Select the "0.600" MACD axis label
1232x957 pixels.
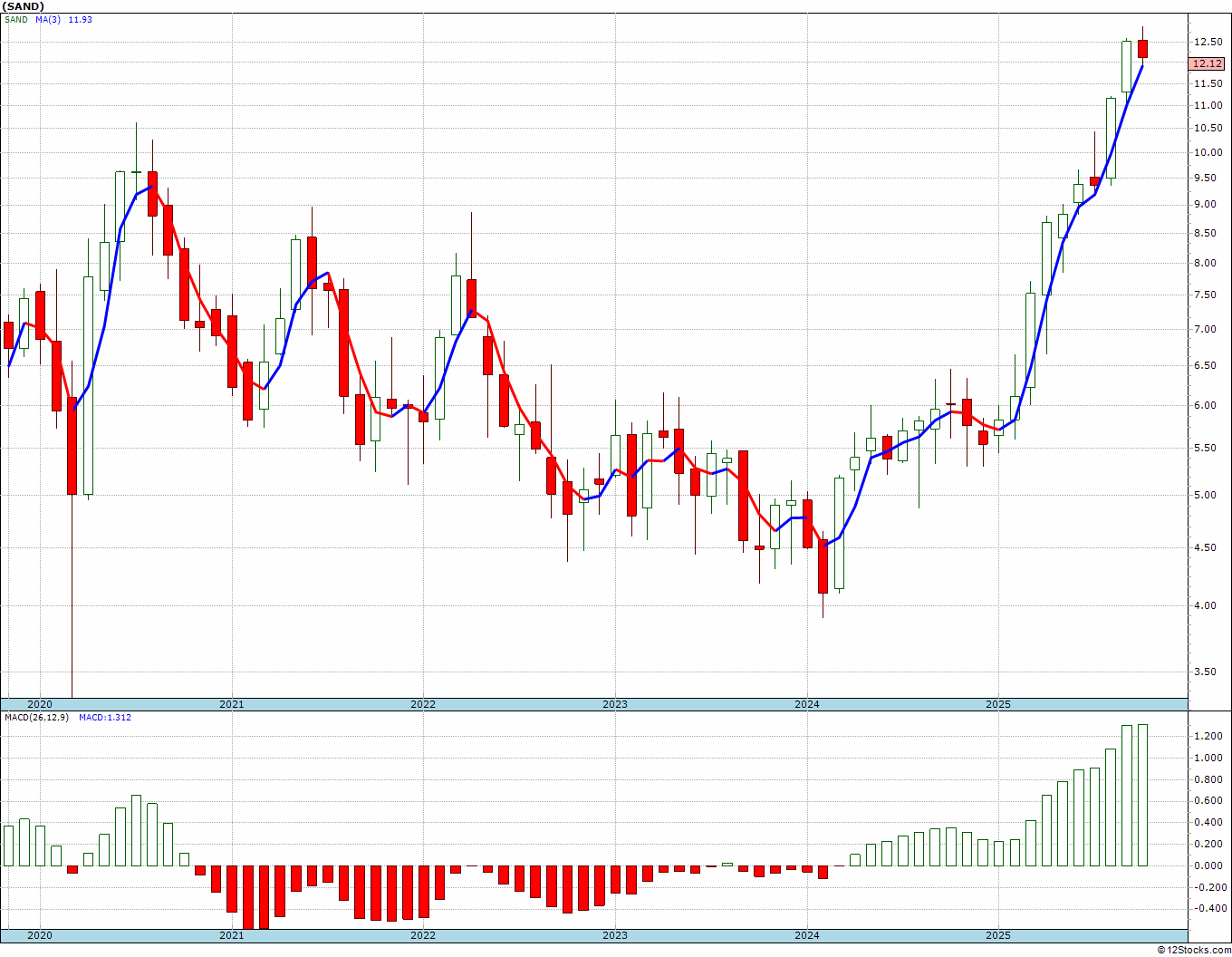1208,800
